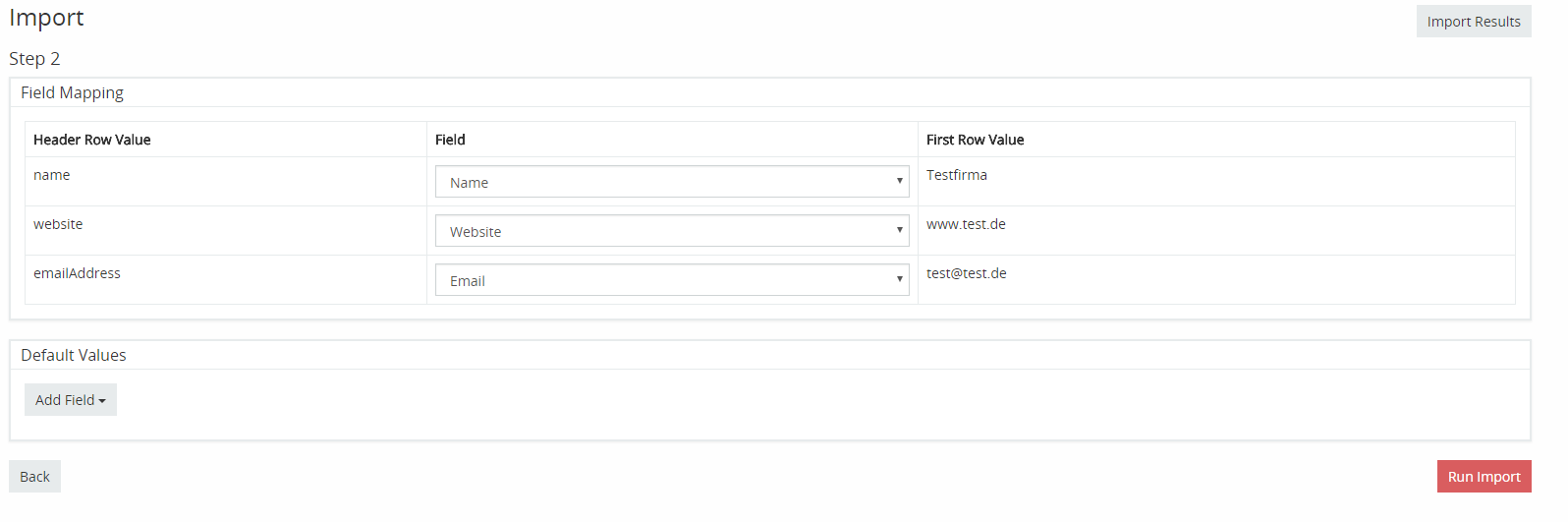Select the First Row Value column header

pyautogui.click(x=975, y=140)
